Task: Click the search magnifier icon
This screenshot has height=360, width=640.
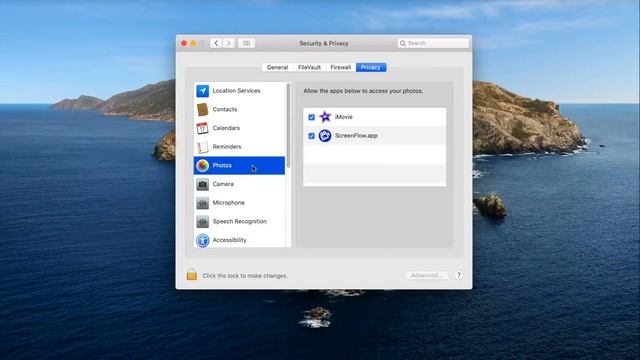Action: 403,43
